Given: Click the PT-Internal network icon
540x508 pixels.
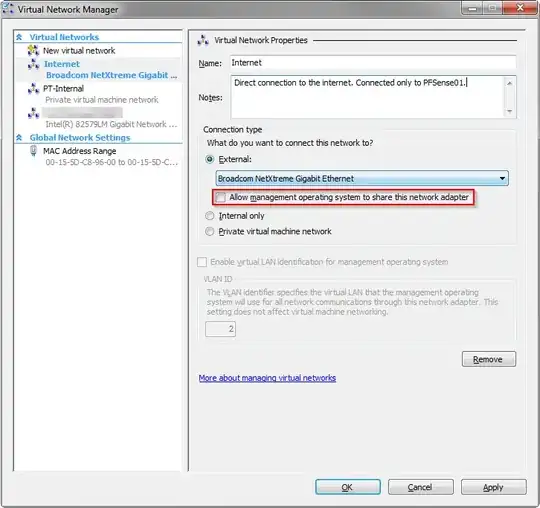Looking at the screenshot, I should click(x=33, y=89).
